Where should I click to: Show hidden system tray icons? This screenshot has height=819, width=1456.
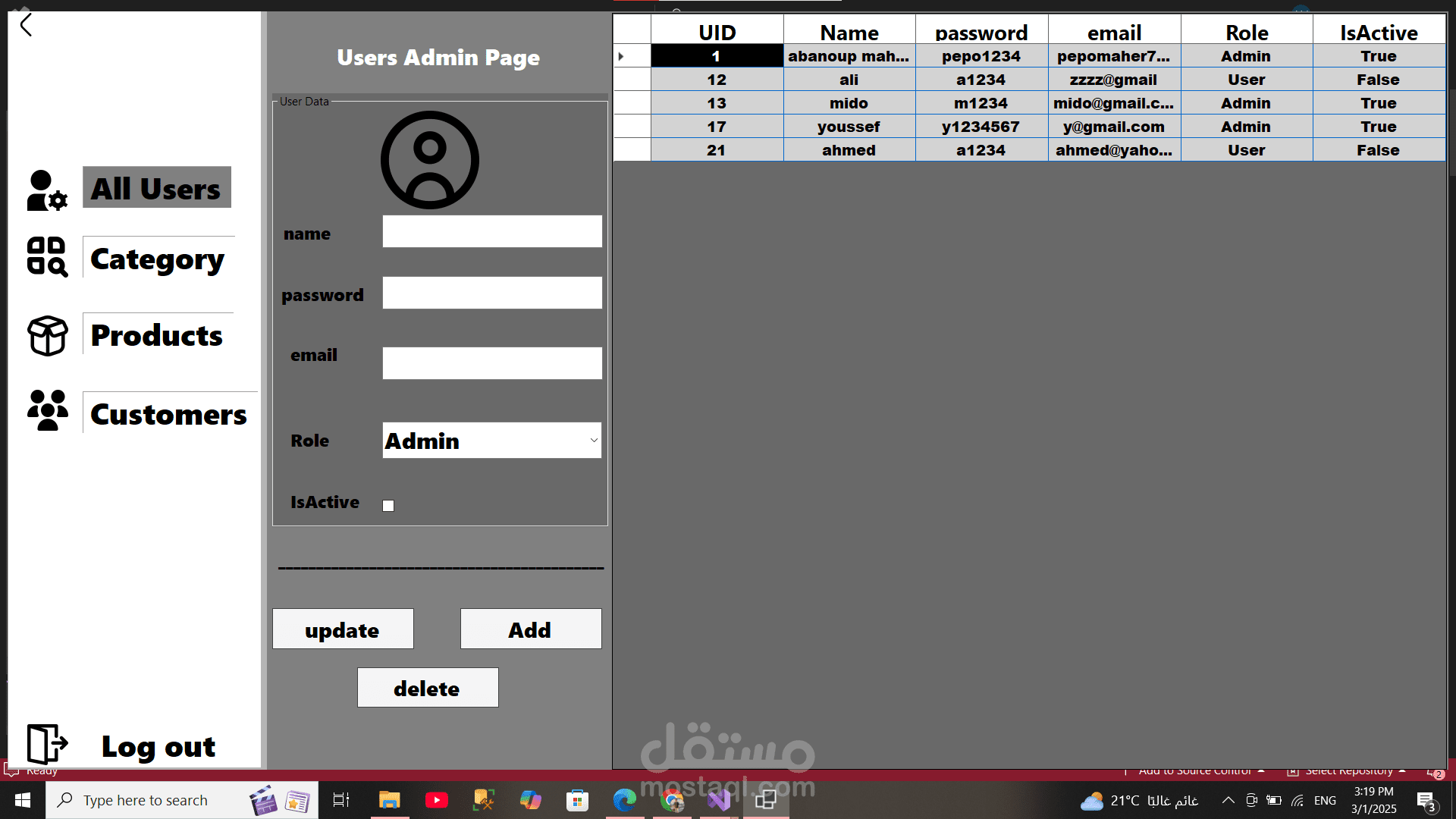pos(1228,800)
